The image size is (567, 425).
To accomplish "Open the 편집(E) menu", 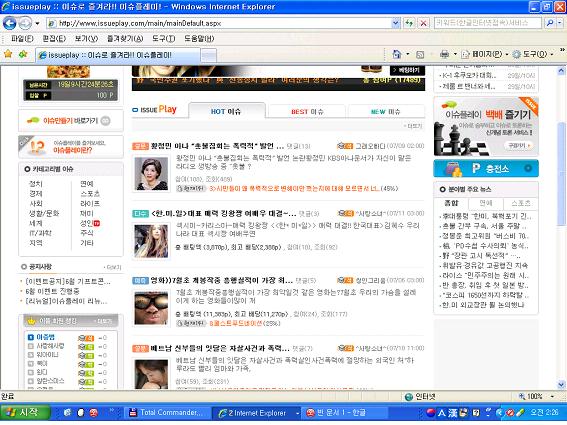I will 54,38.
